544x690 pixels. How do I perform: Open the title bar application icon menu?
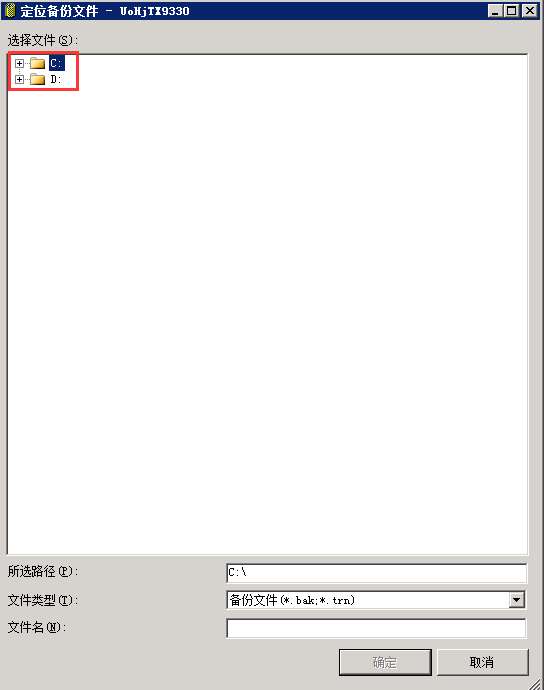pyautogui.click(x=10, y=11)
